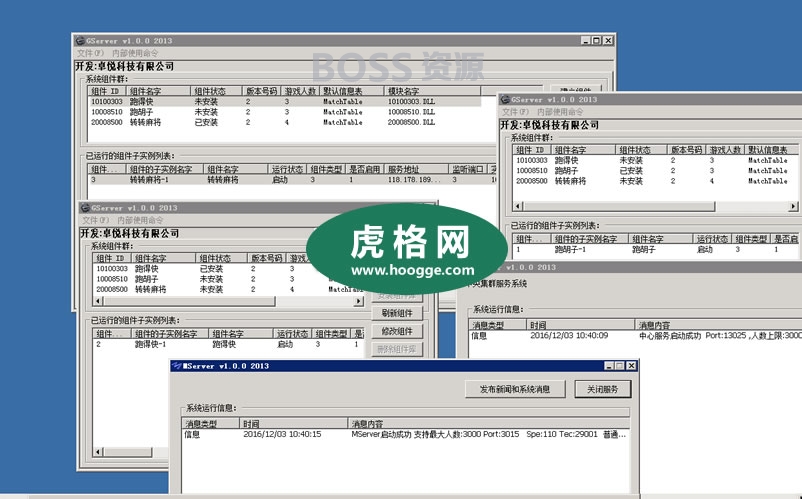Open 内部使用命令 menu in right GServer window

(x=560, y=111)
